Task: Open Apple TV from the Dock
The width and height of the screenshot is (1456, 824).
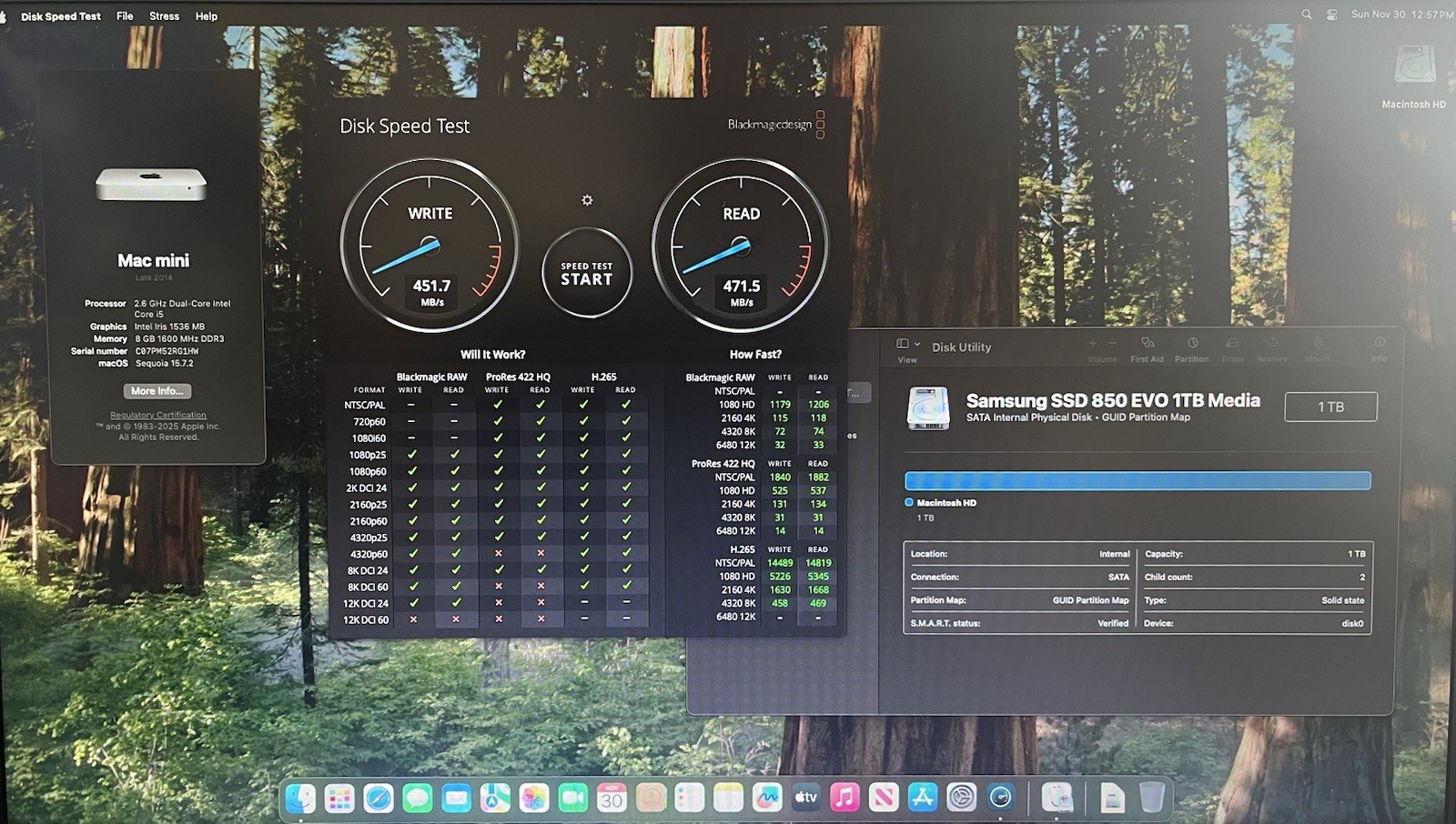Action: [x=806, y=799]
